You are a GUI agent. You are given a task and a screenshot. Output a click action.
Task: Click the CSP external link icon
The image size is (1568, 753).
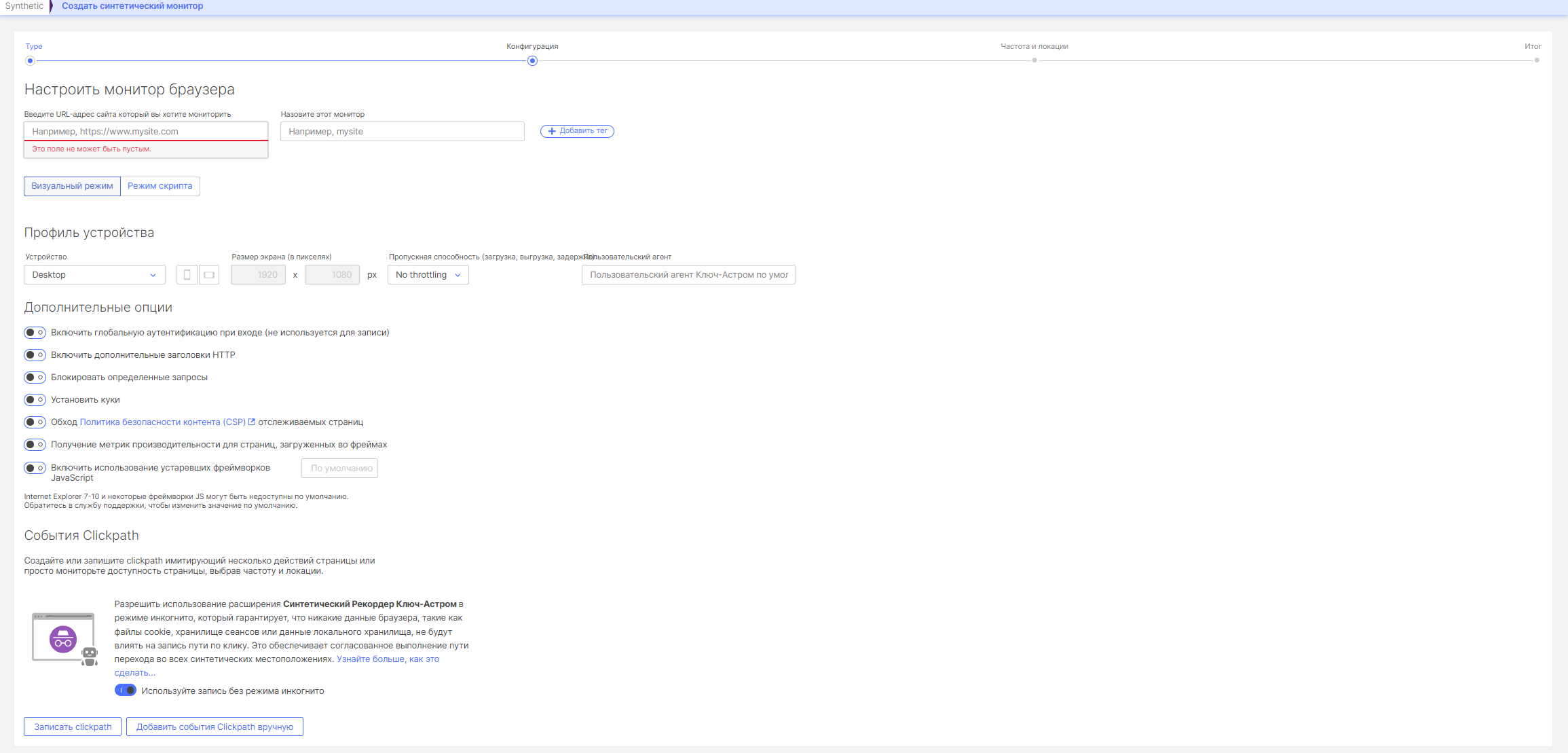(x=252, y=422)
